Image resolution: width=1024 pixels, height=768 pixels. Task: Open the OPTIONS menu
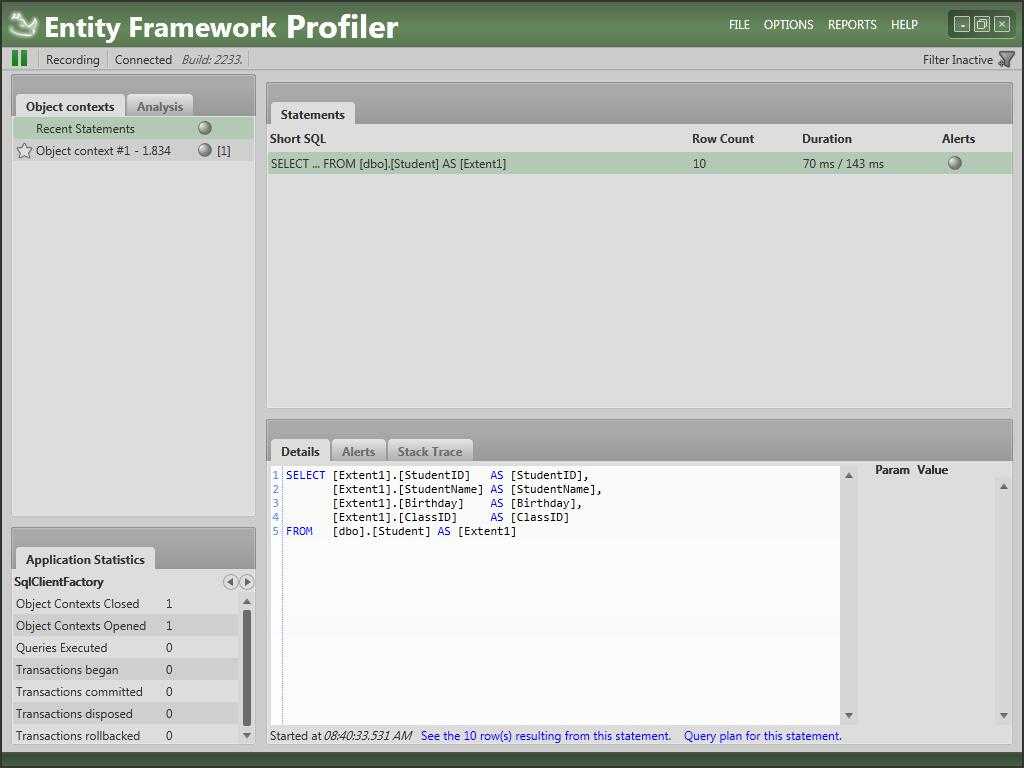click(x=788, y=25)
